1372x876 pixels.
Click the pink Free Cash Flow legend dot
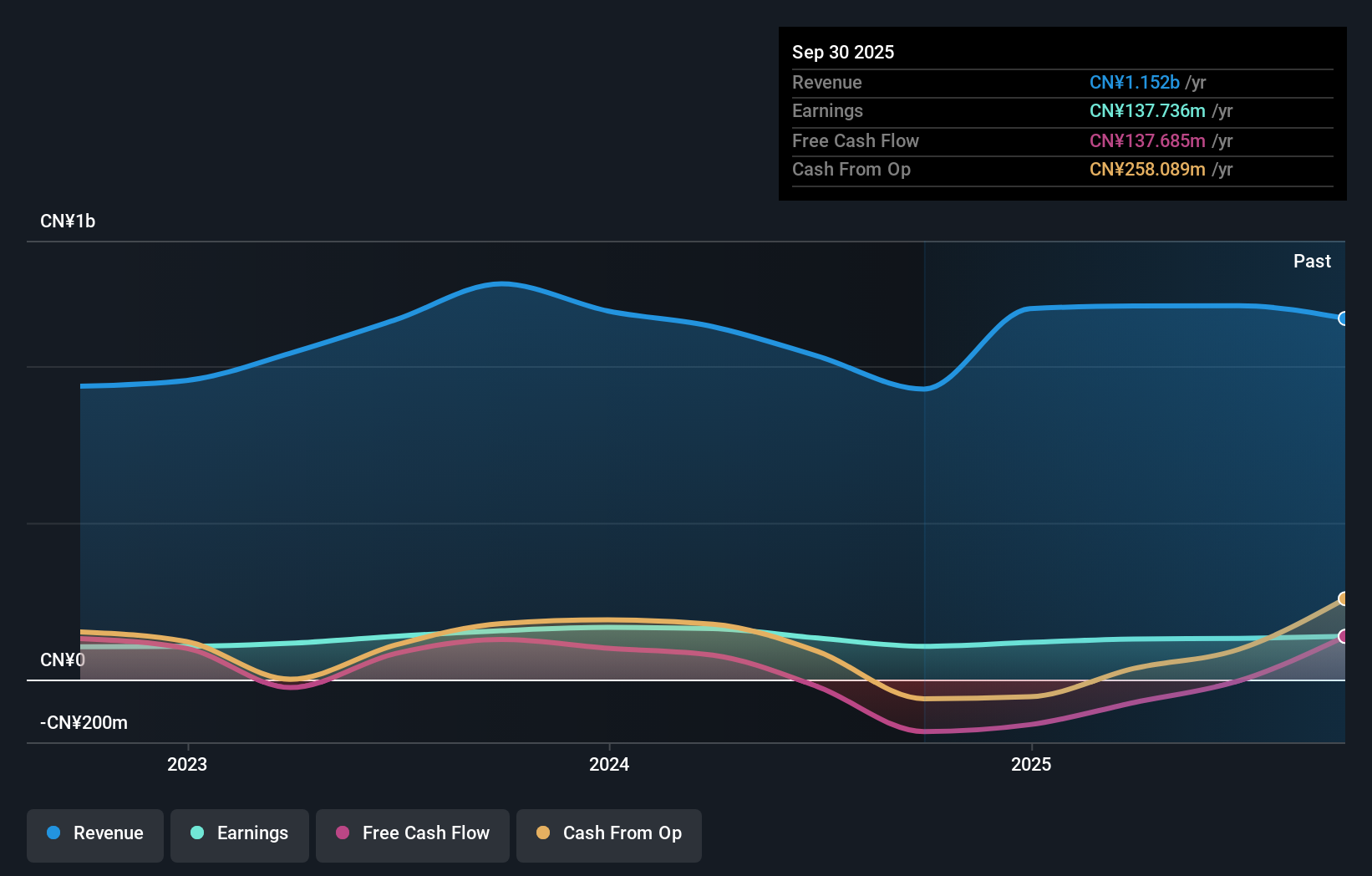coord(343,833)
